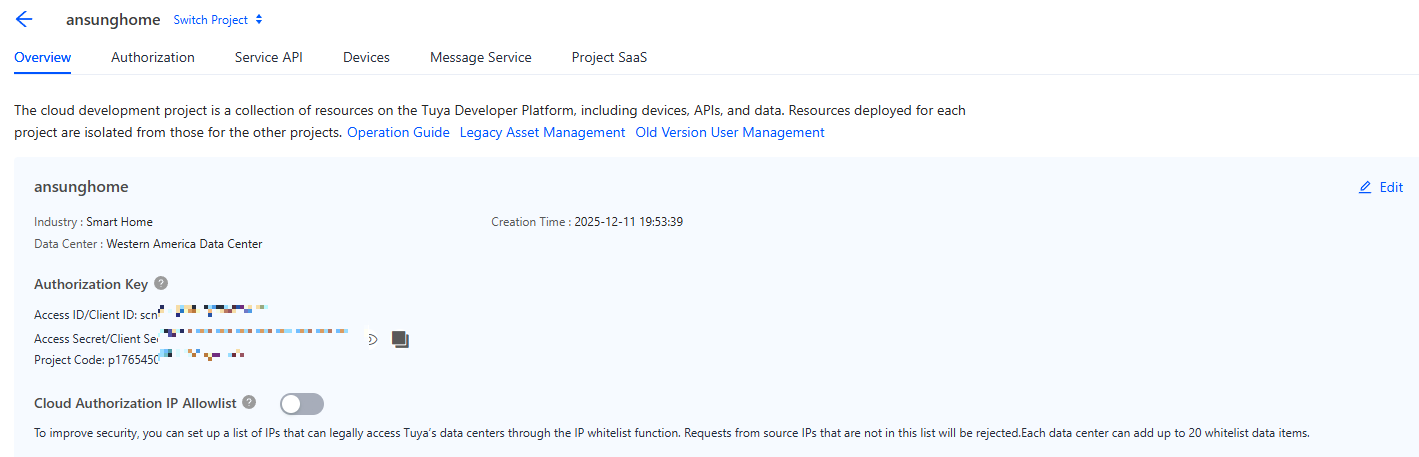Click the ansunghome project title at the top
Screen dimensions: 1419x457
pos(113,20)
